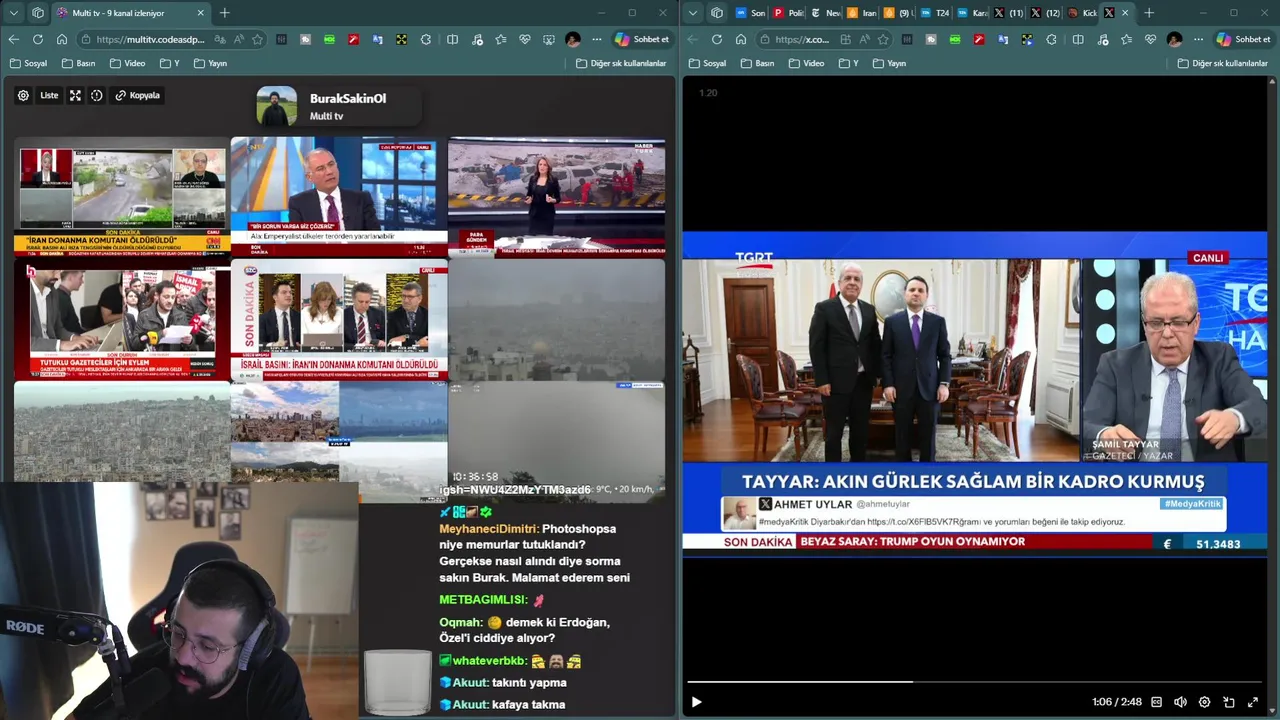The height and width of the screenshot is (720, 1280).
Task: Open extensions puzzle icon in left window
Action: 426,39
